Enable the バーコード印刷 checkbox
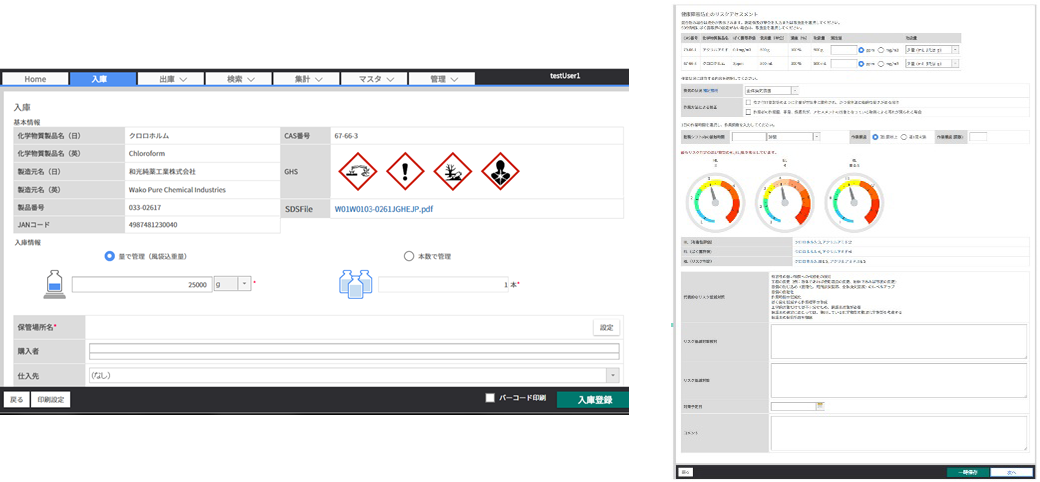 click(490, 398)
